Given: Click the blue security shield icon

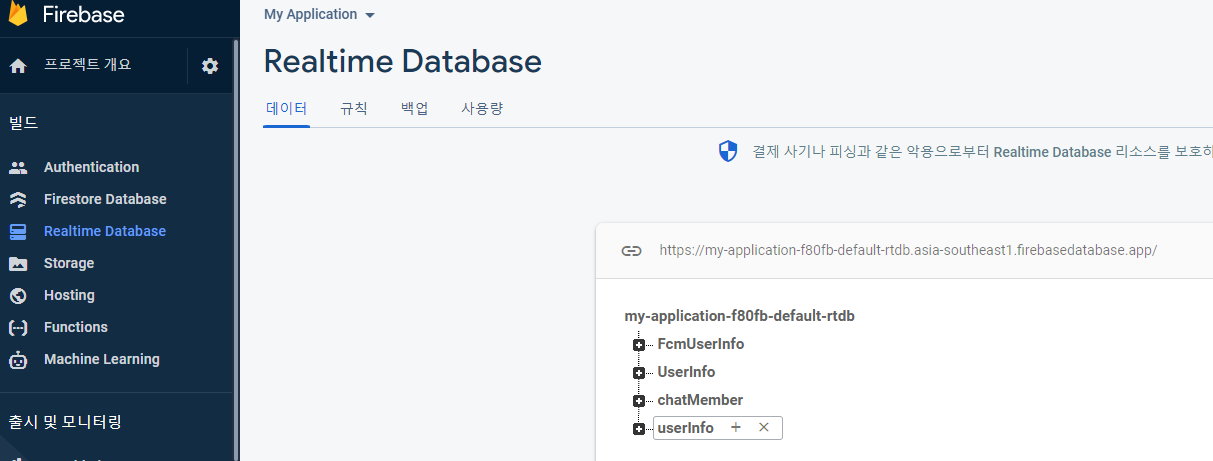Looking at the screenshot, I should pos(728,152).
